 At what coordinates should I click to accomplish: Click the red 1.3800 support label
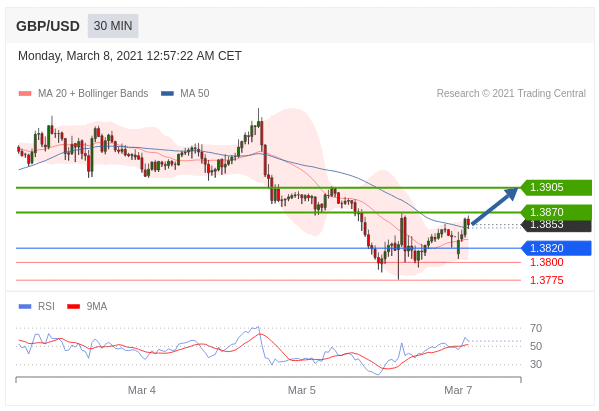(x=547, y=262)
